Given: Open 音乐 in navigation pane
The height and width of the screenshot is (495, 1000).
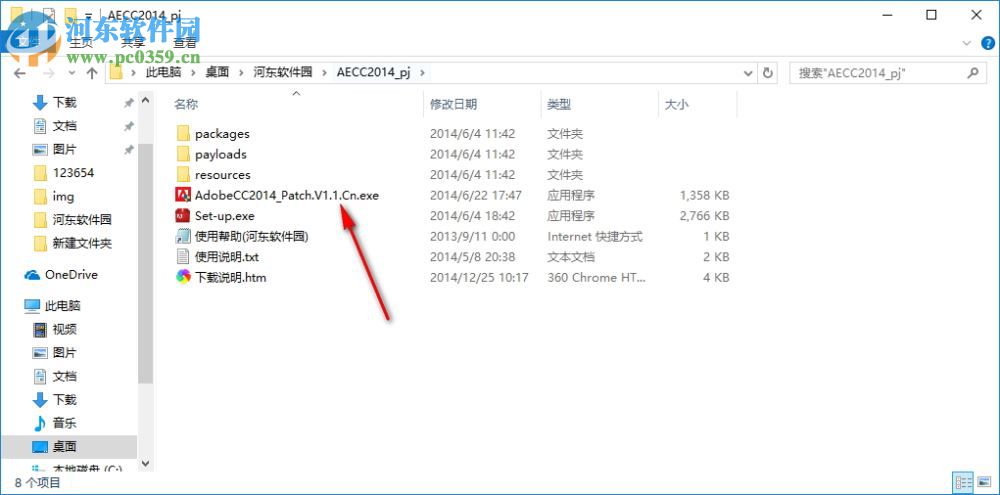Looking at the screenshot, I should point(64,422).
